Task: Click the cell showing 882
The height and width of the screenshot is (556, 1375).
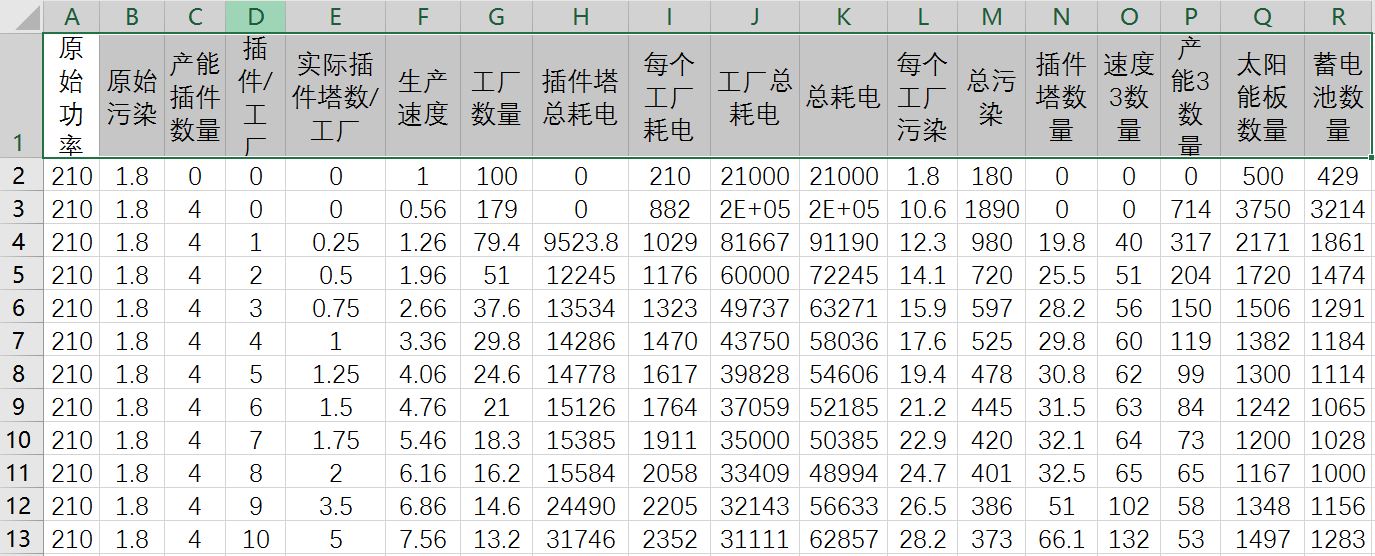Action: [x=669, y=209]
